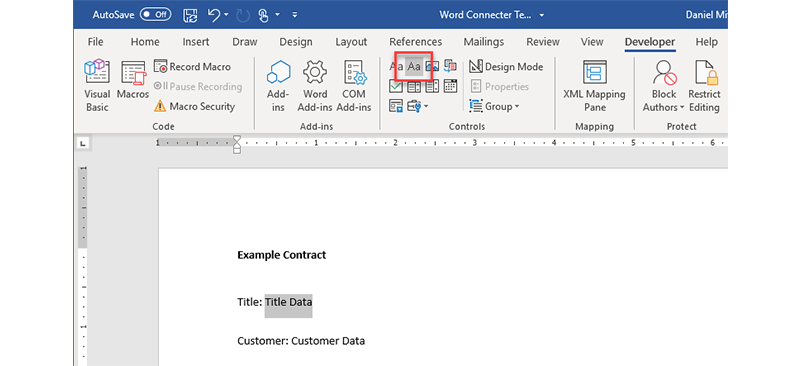Screen dimensions: 800x366
Task: Open the Visual Basic editor
Action: tap(97, 85)
